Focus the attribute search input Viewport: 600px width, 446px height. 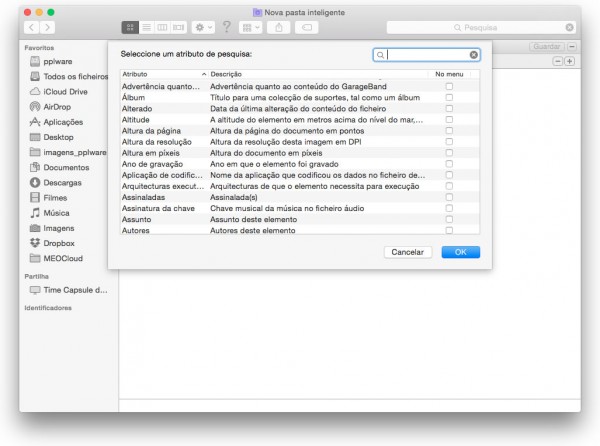tap(426, 55)
